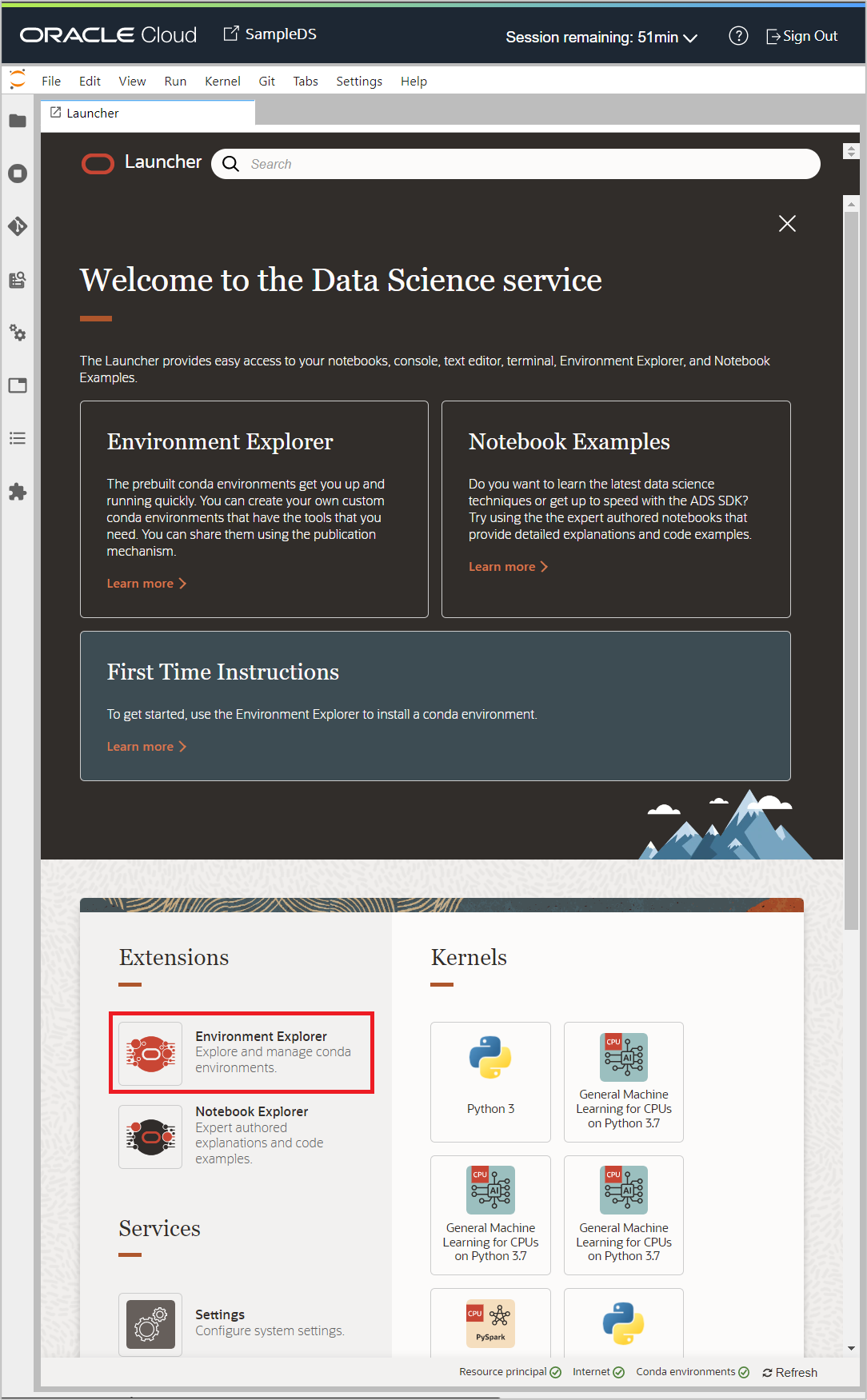Launch the first General Machine Learning CPU kernel in the top row
Viewport: 867px width, 1400px height.
(x=624, y=1082)
